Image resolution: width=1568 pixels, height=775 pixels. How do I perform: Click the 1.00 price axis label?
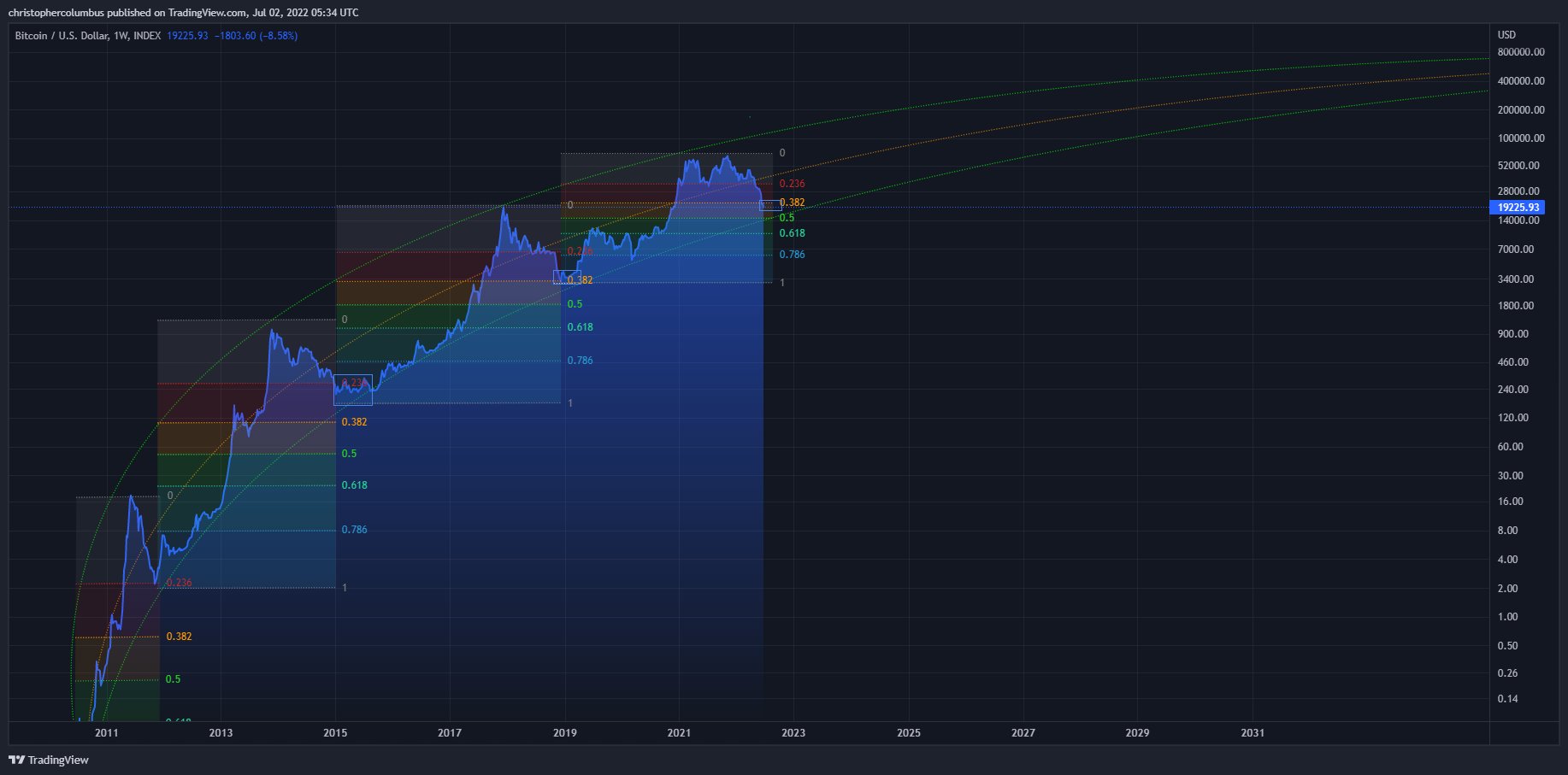point(1508,617)
